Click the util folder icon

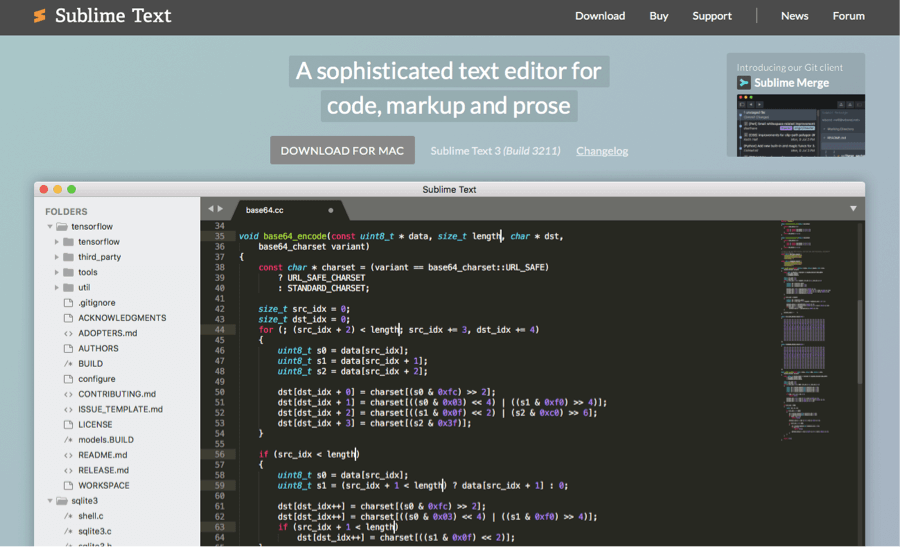click(x=68, y=288)
